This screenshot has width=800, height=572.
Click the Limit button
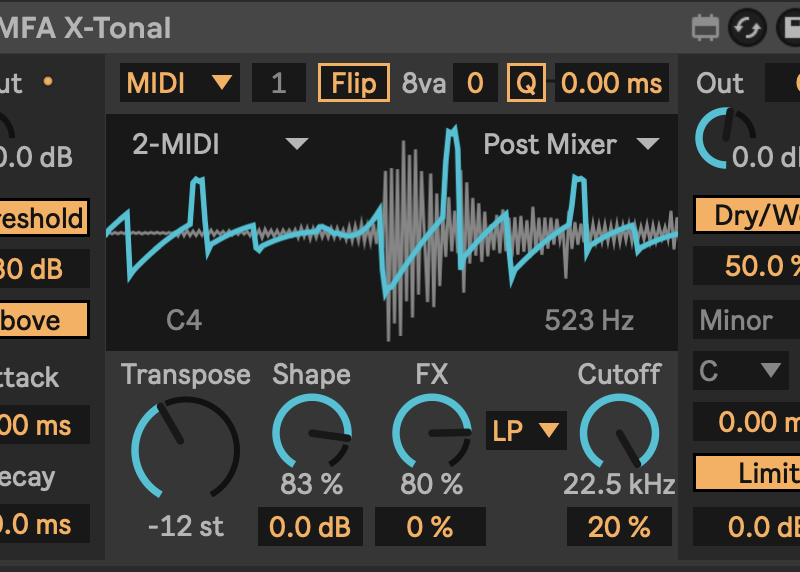tap(750, 473)
